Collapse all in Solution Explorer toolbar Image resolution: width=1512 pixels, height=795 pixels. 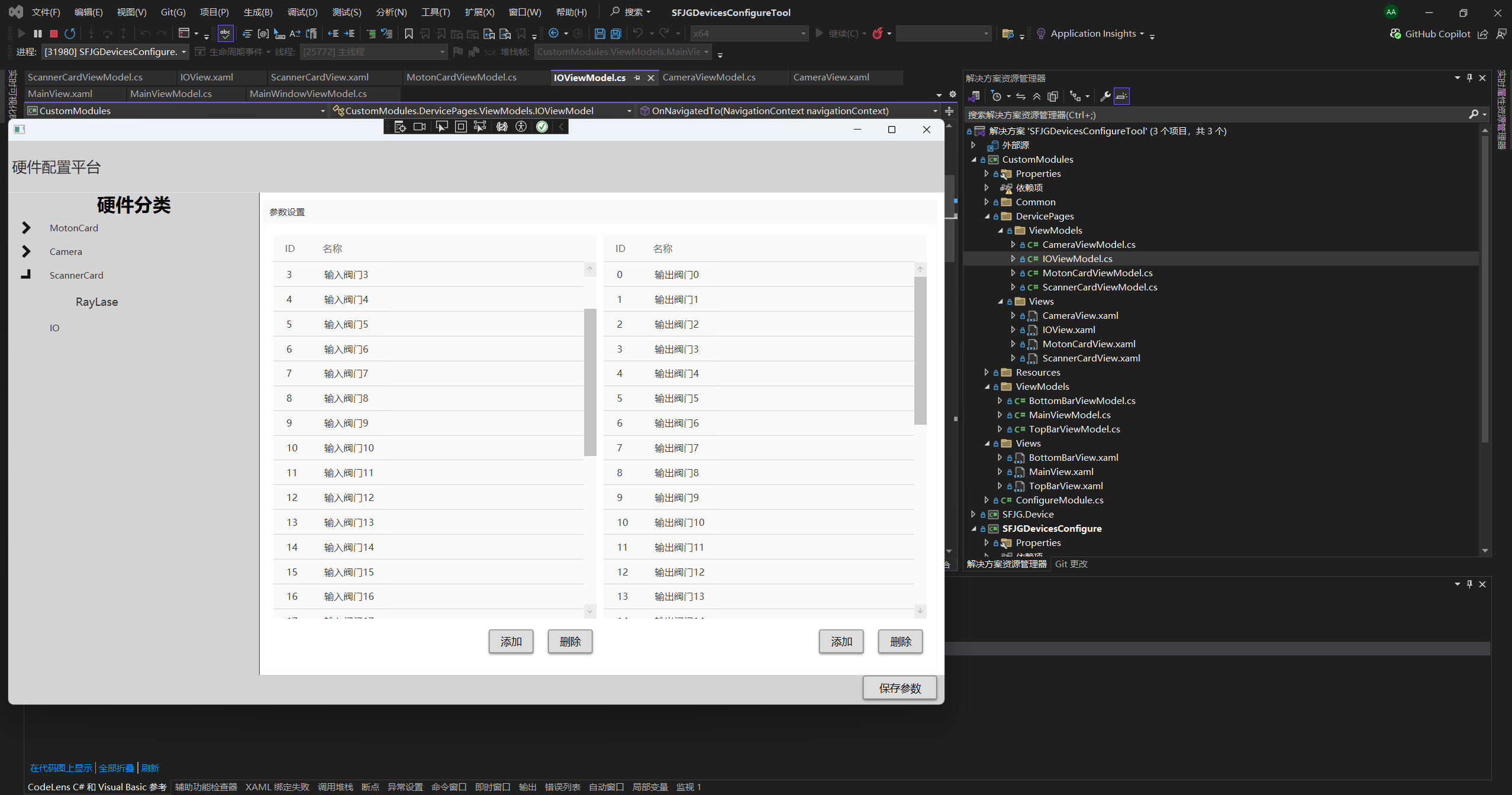[1037, 96]
